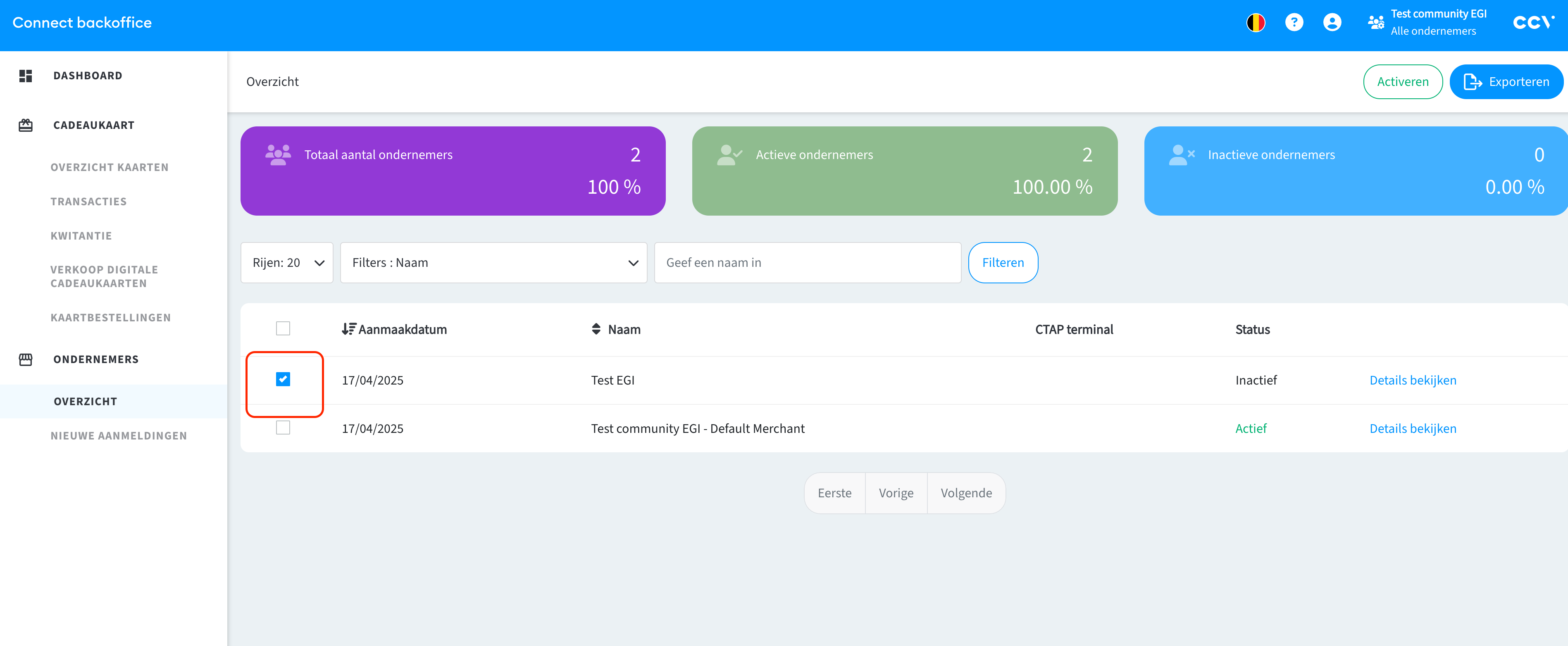
Task: Focus the 'Geef een naam in' field
Action: (807, 263)
